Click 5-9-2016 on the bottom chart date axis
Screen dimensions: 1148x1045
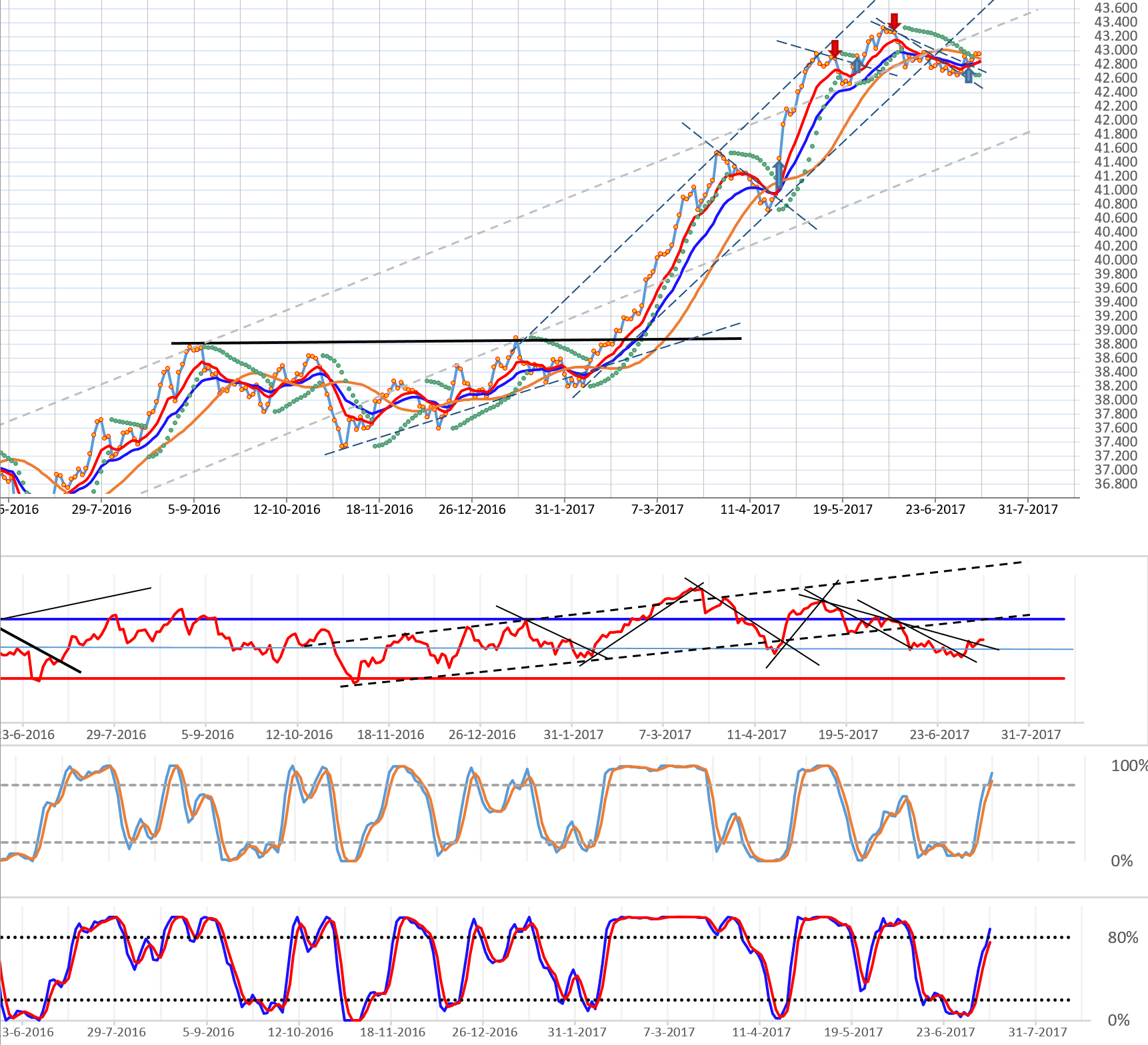point(209,1032)
